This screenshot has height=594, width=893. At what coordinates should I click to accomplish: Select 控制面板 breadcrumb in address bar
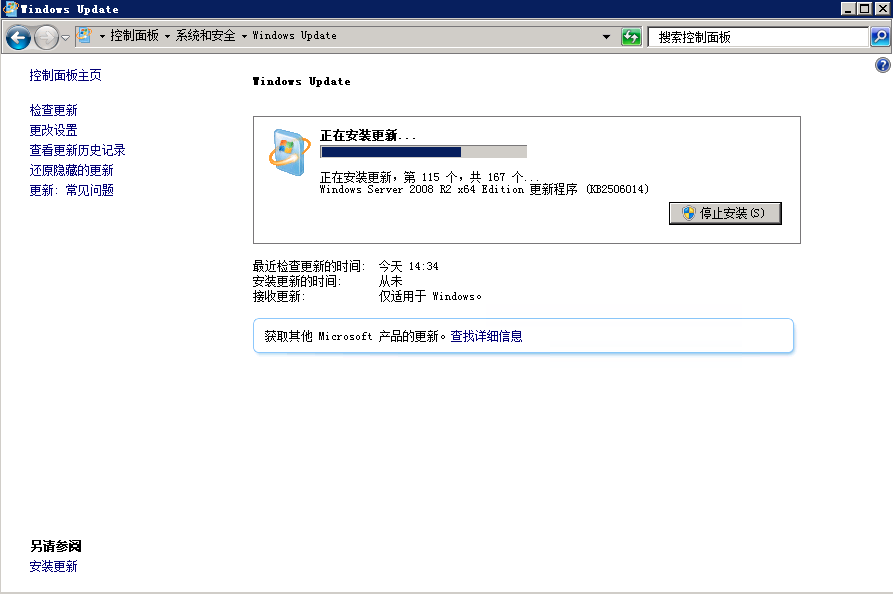pos(134,35)
